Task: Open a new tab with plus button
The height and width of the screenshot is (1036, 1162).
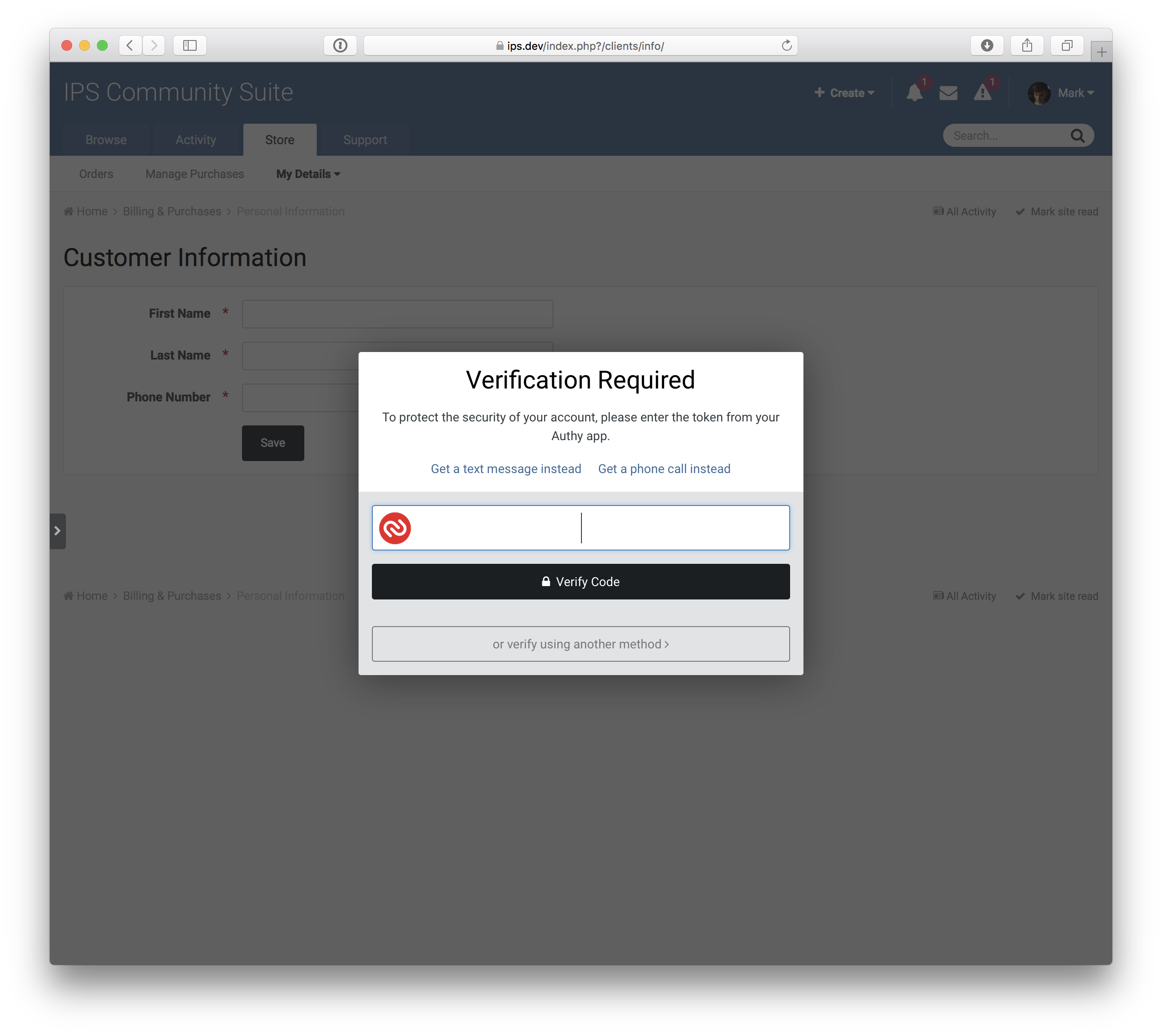Action: 1101,53
